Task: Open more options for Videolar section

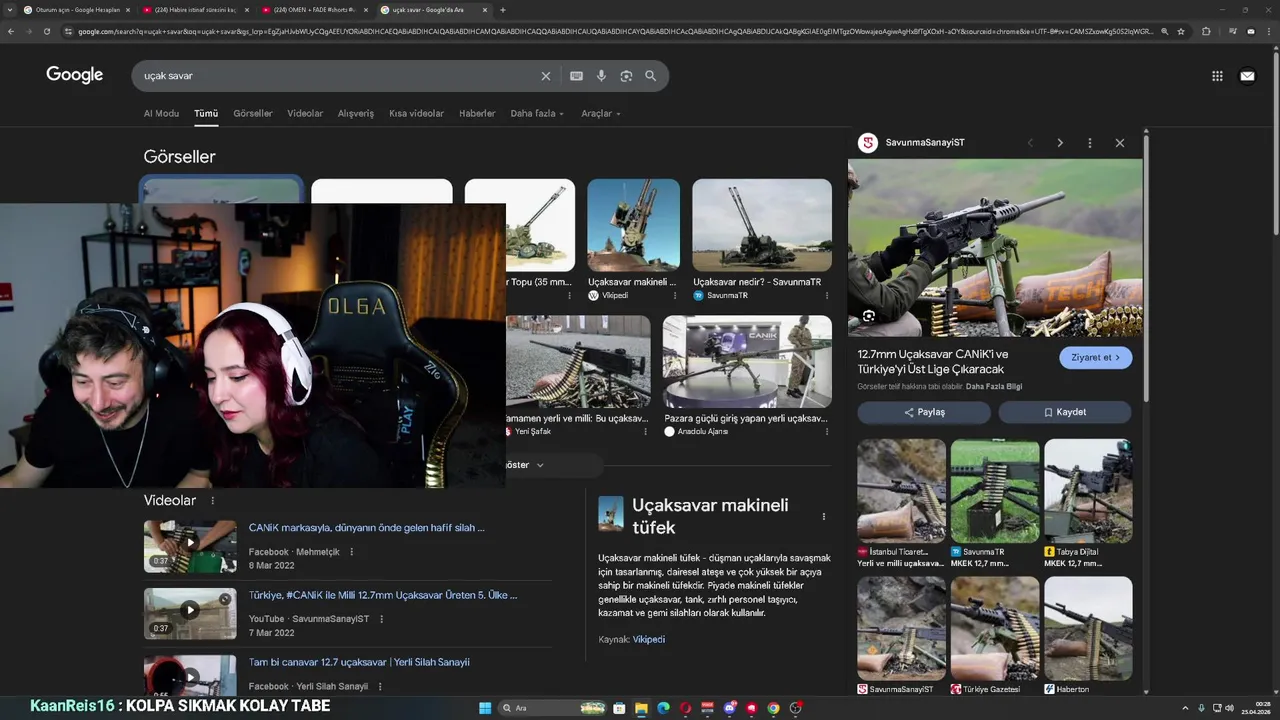Action: point(212,500)
